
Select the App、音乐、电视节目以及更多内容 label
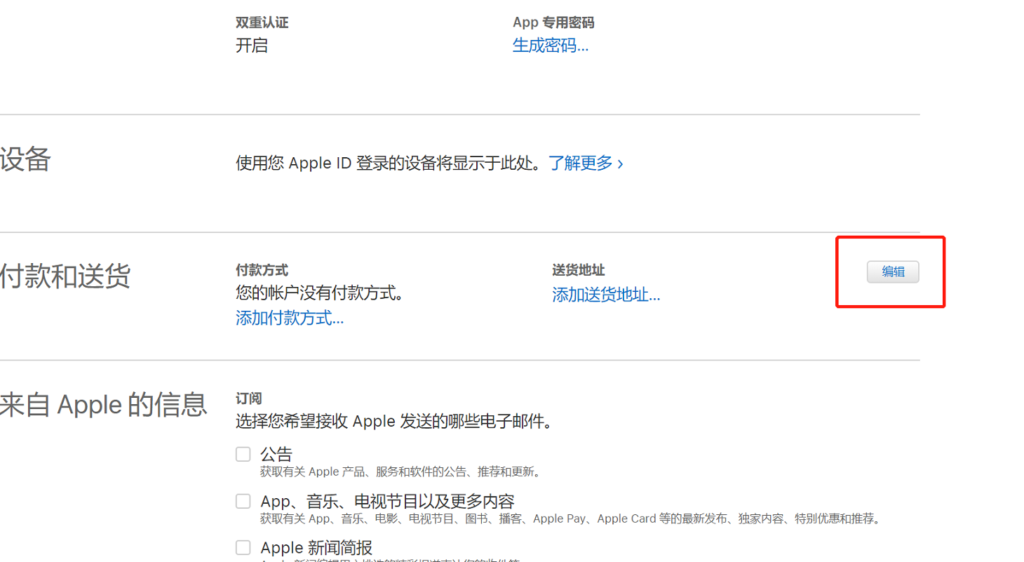(x=387, y=501)
